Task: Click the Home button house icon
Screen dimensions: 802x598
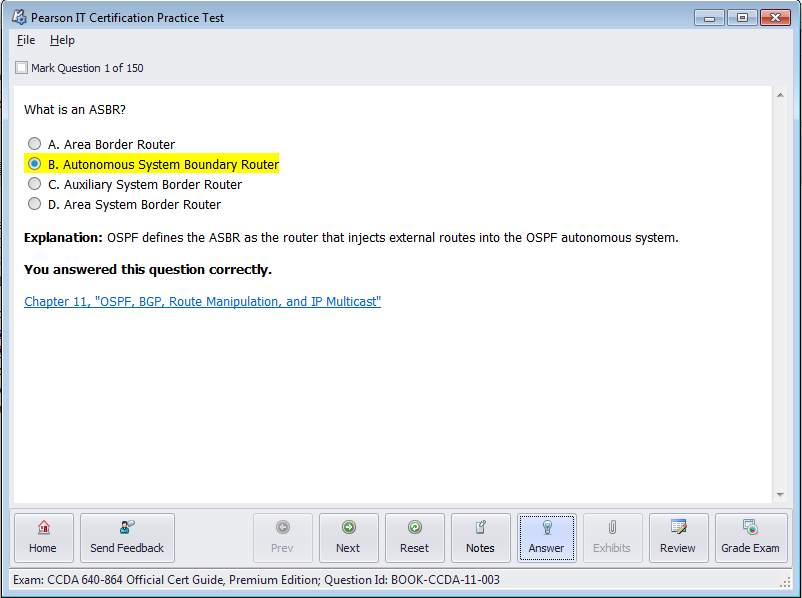Action: click(43, 526)
